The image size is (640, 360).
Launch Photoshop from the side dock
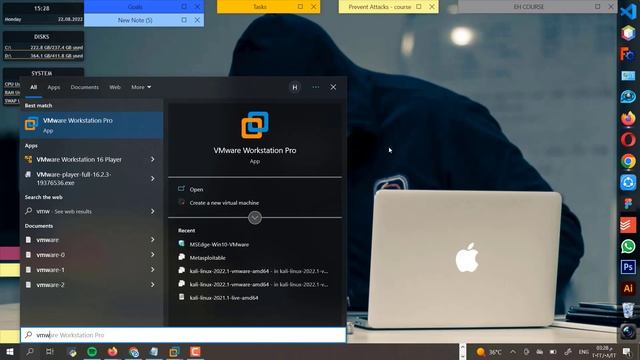pos(628,267)
